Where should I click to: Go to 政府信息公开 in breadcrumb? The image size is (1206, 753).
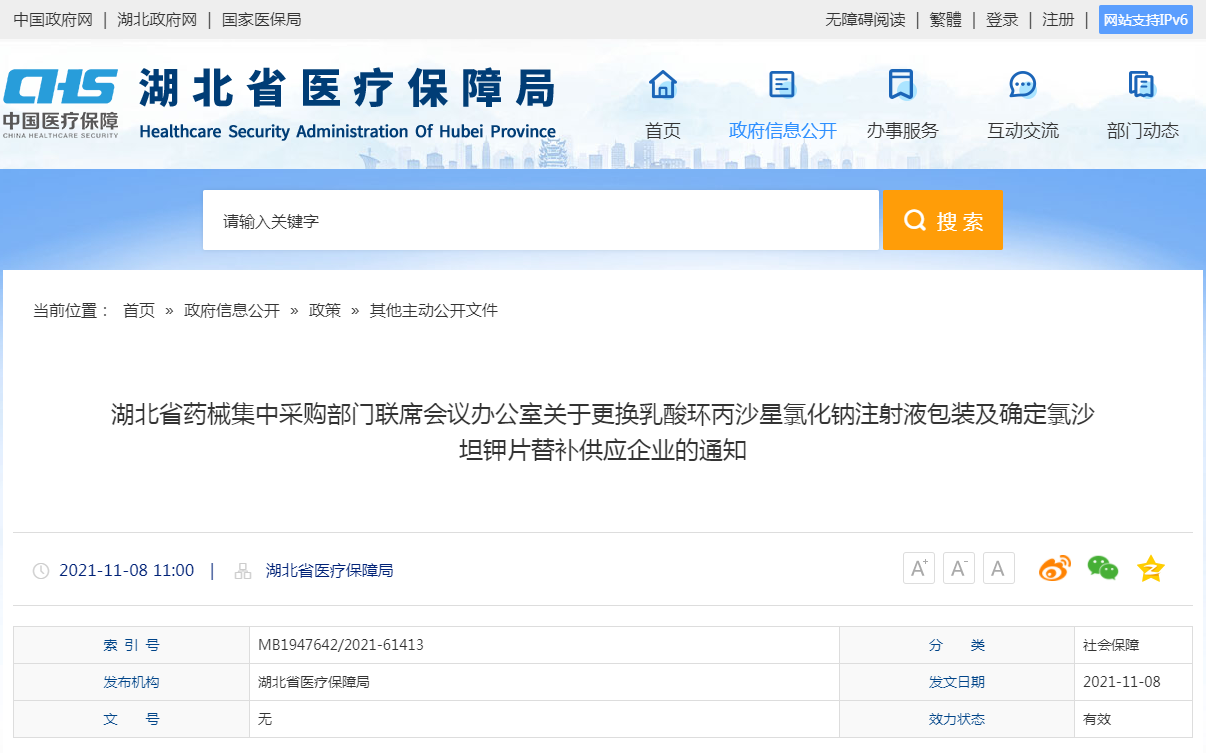232,310
